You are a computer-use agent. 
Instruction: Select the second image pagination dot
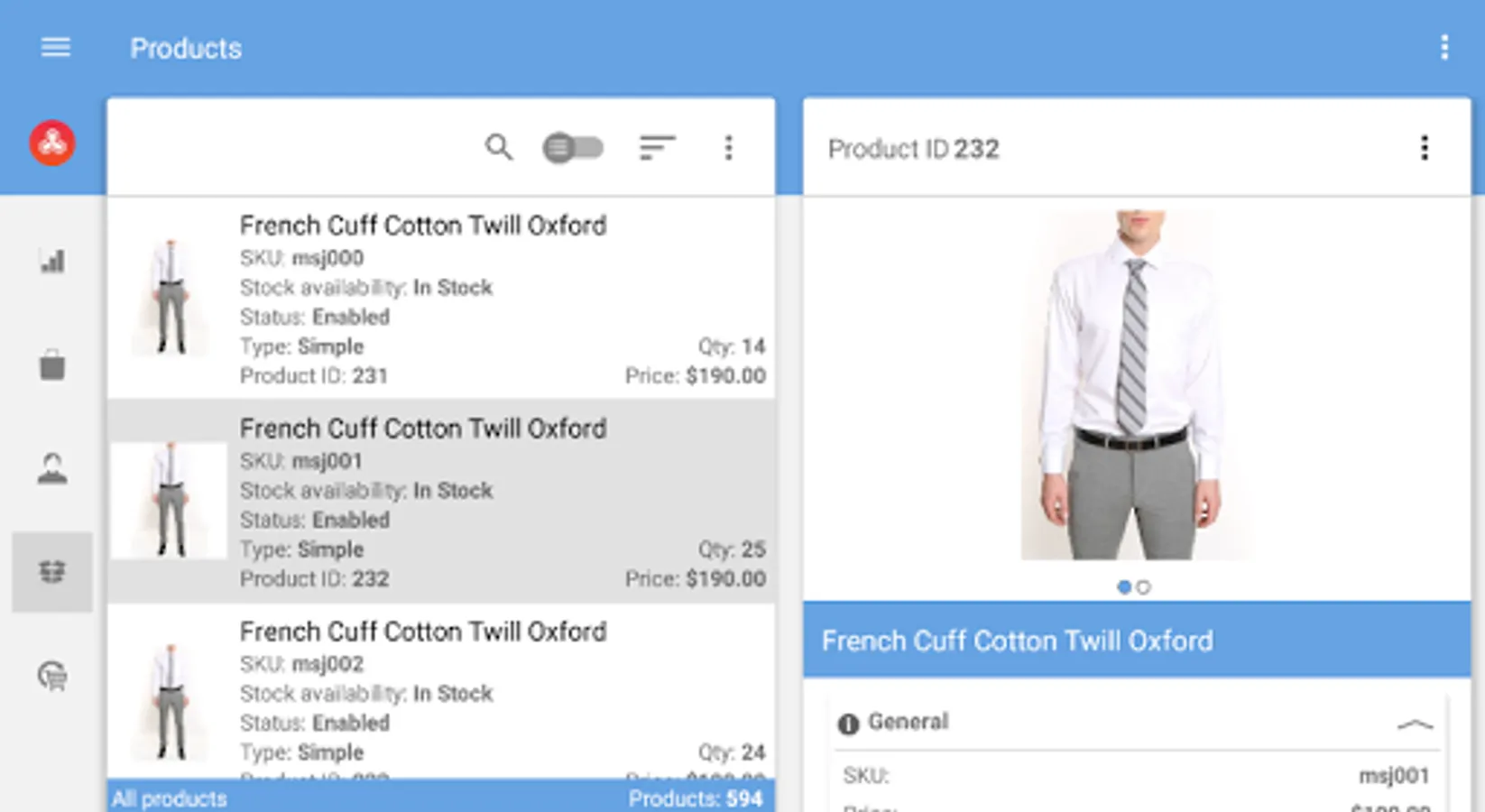[x=1144, y=587]
